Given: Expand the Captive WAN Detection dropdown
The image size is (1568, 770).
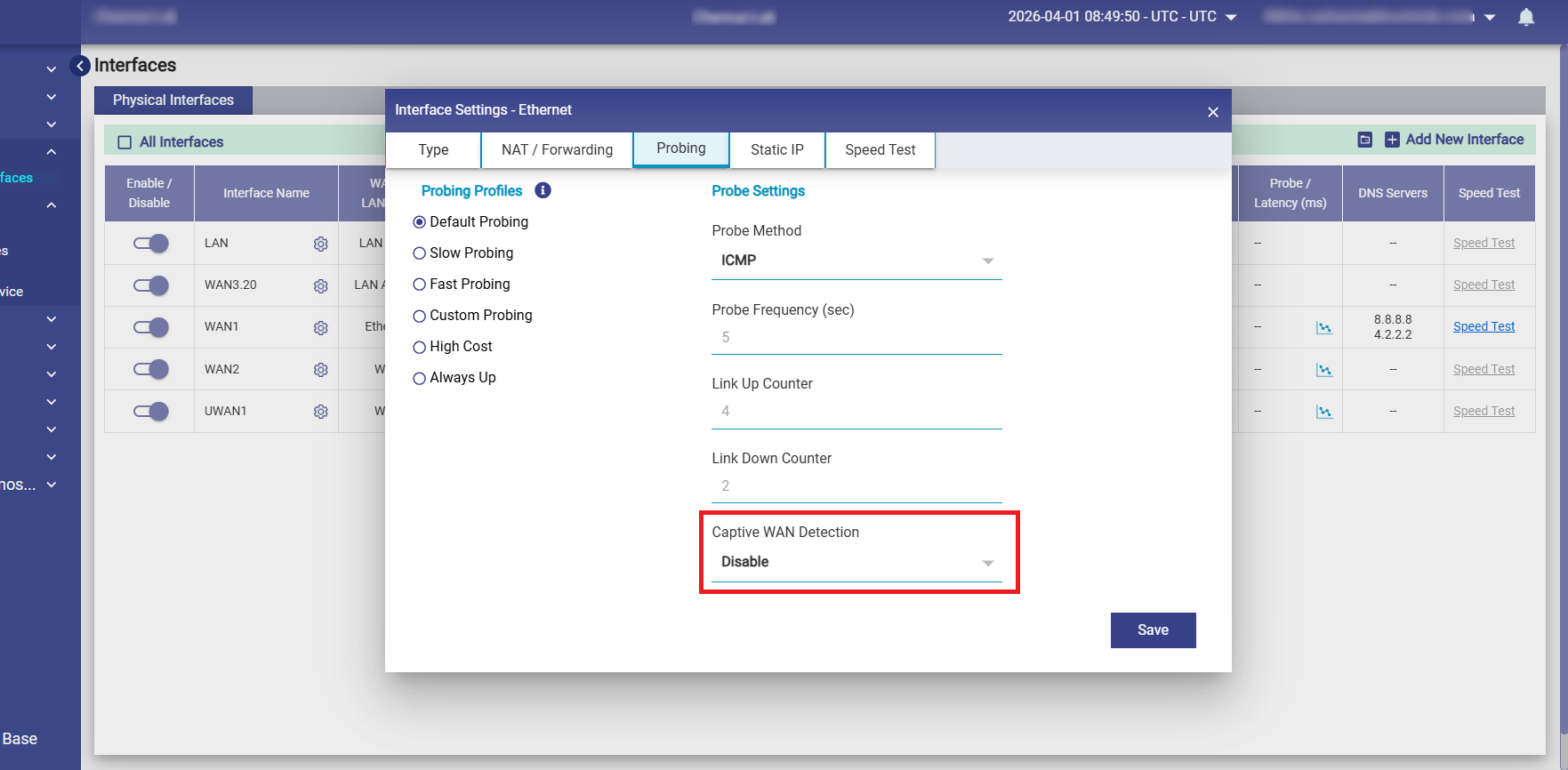Looking at the screenshot, I should 856,562.
